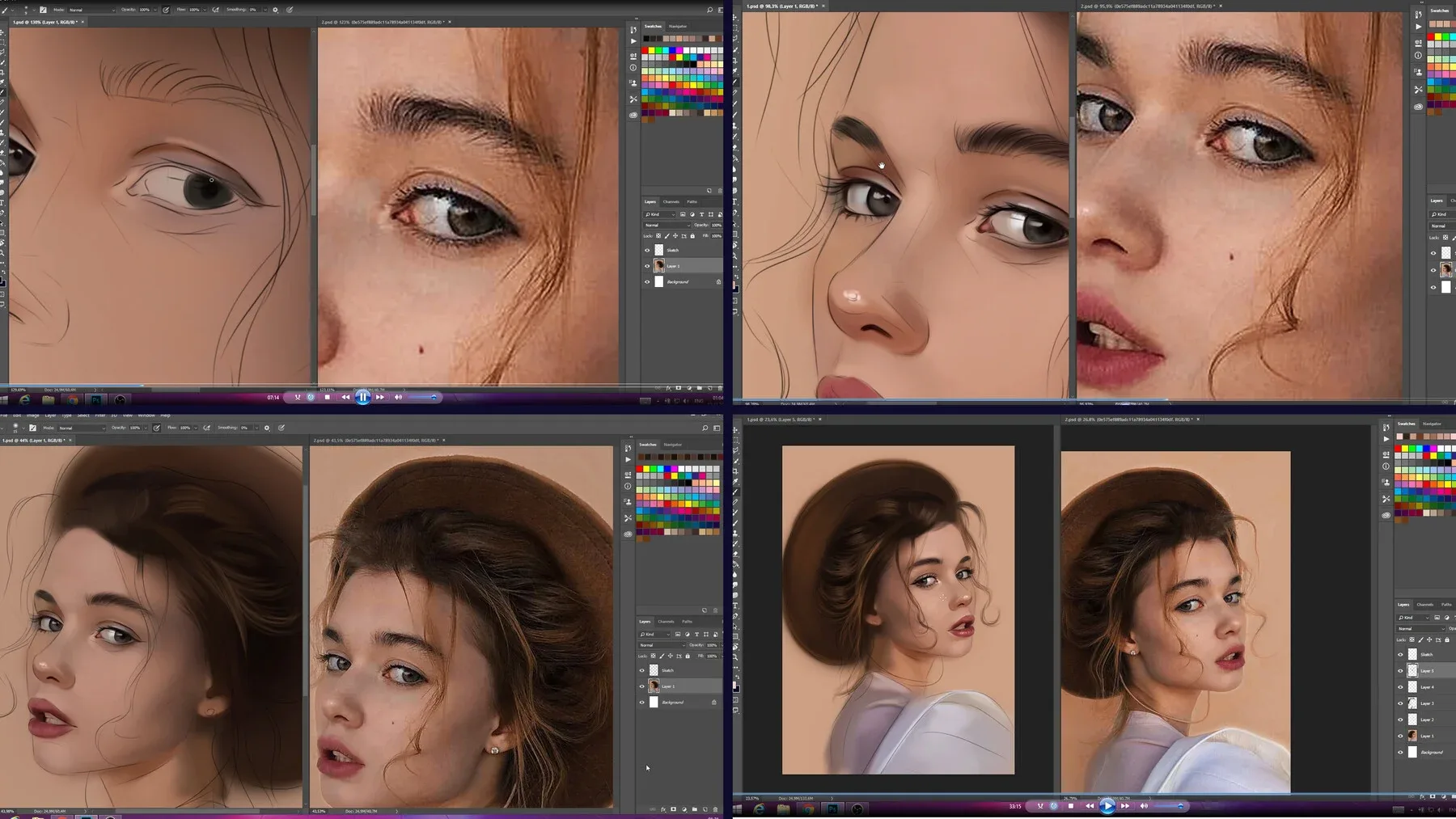Open Window menu in bottom-left Photoshop menu bar
The image size is (1456, 819).
(x=146, y=416)
